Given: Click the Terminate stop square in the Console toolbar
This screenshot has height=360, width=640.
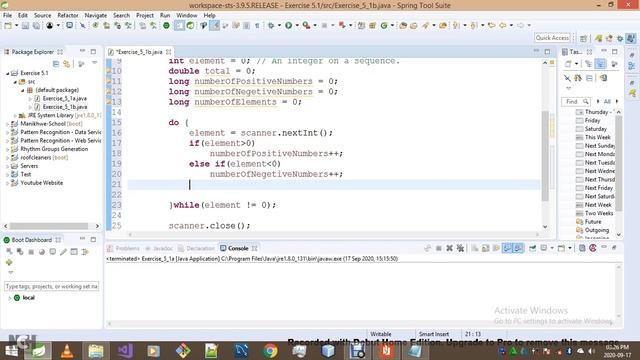Looking at the screenshot, I should pyautogui.click(x=439, y=248).
